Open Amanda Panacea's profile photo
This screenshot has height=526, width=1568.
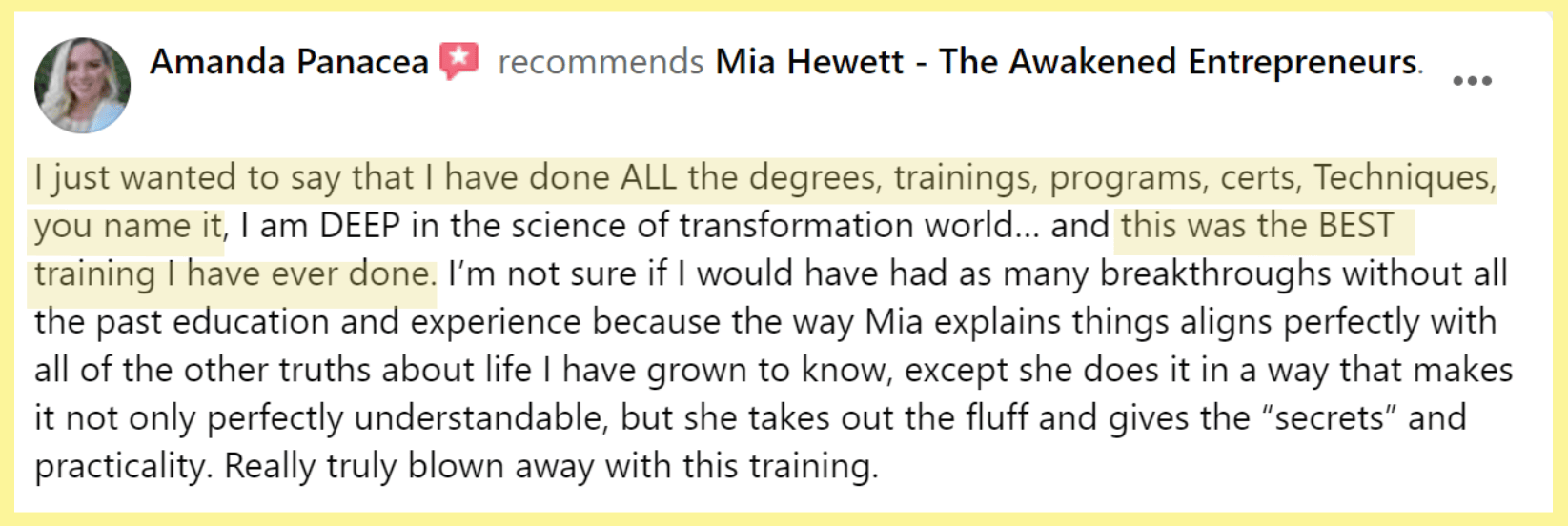pyautogui.click(x=82, y=86)
